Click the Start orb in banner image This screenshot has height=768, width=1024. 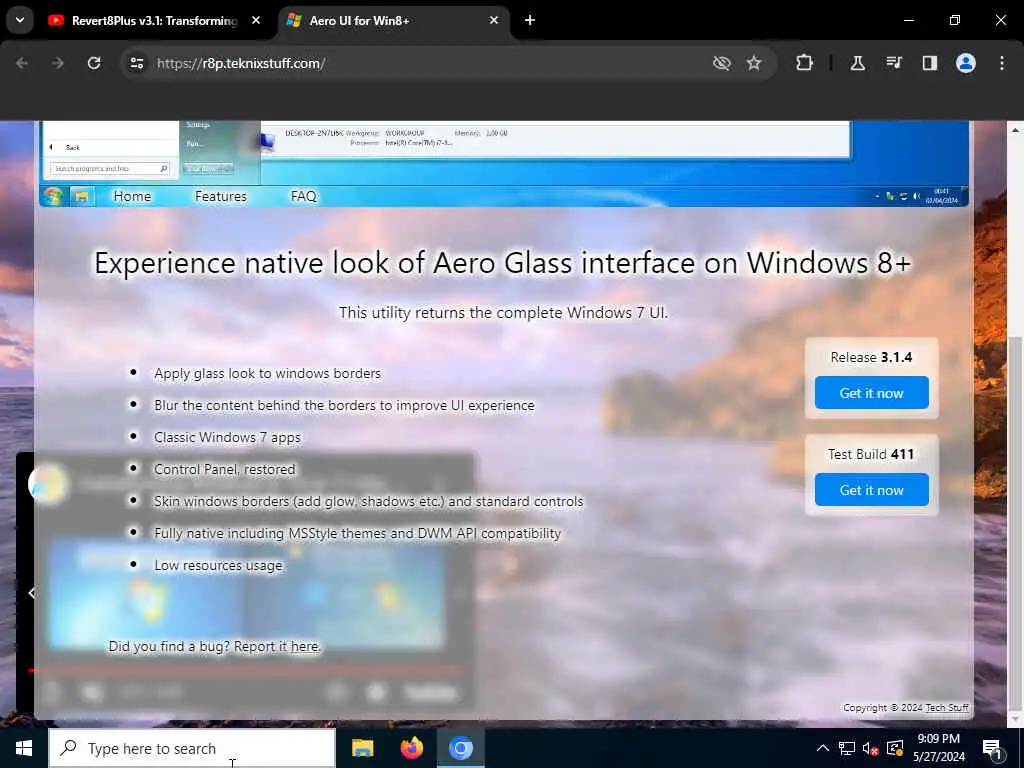(53, 196)
